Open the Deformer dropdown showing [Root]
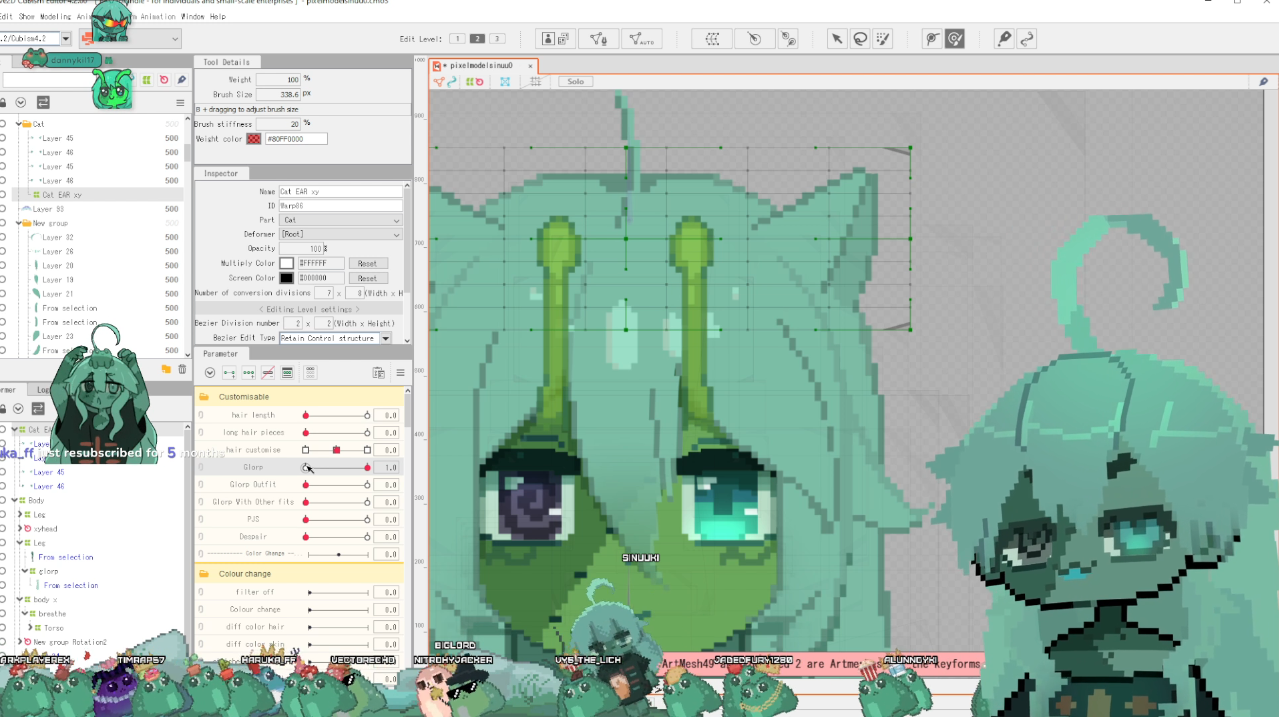The width and height of the screenshot is (1279, 717). tap(340, 234)
